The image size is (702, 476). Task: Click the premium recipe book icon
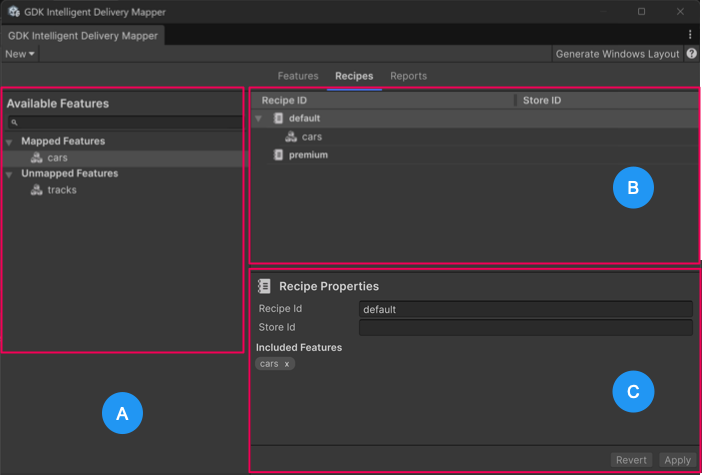[x=278, y=155]
